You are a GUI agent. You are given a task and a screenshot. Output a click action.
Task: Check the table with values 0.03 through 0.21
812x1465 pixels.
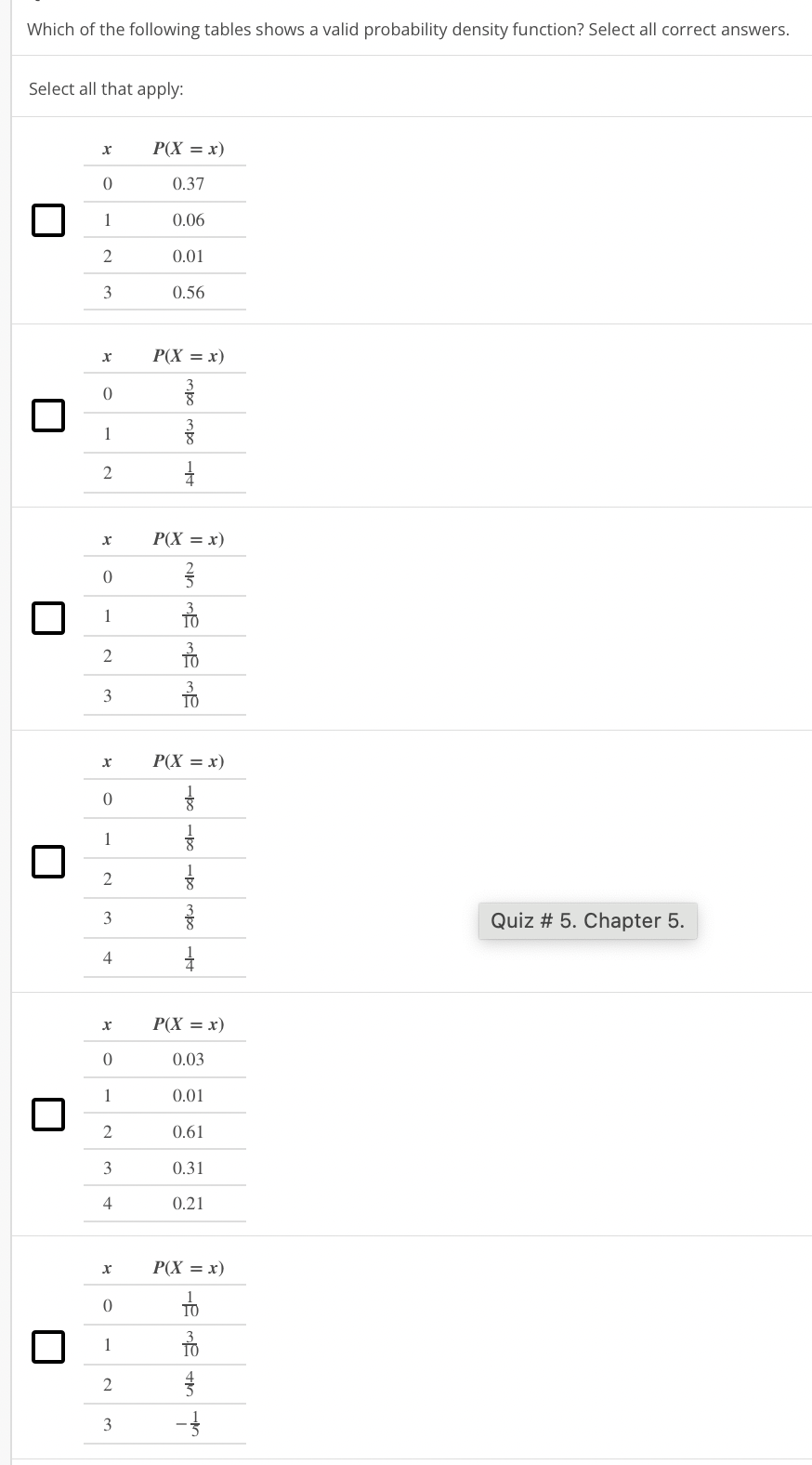[48, 1113]
